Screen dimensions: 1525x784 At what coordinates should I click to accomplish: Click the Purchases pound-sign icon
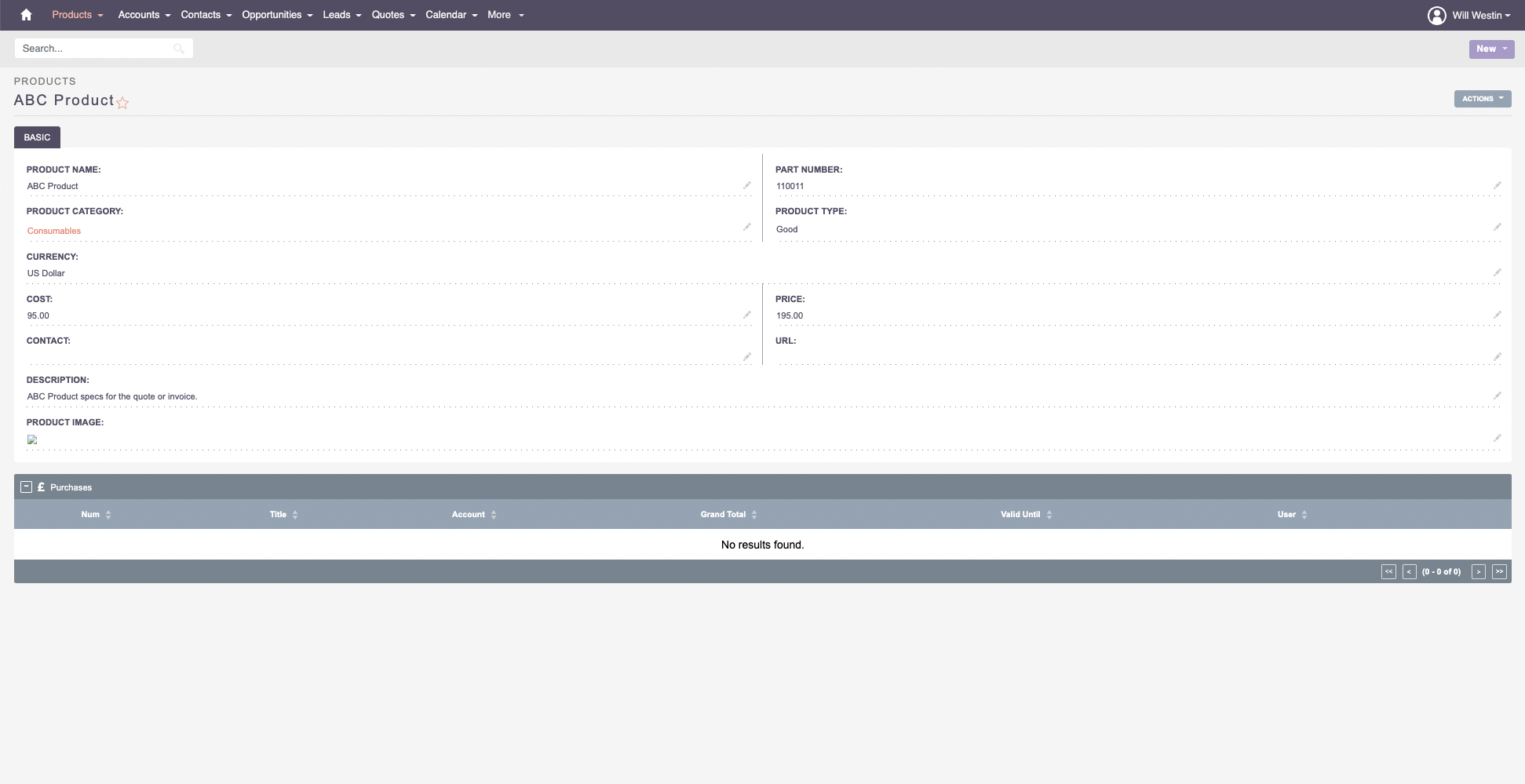[41, 487]
